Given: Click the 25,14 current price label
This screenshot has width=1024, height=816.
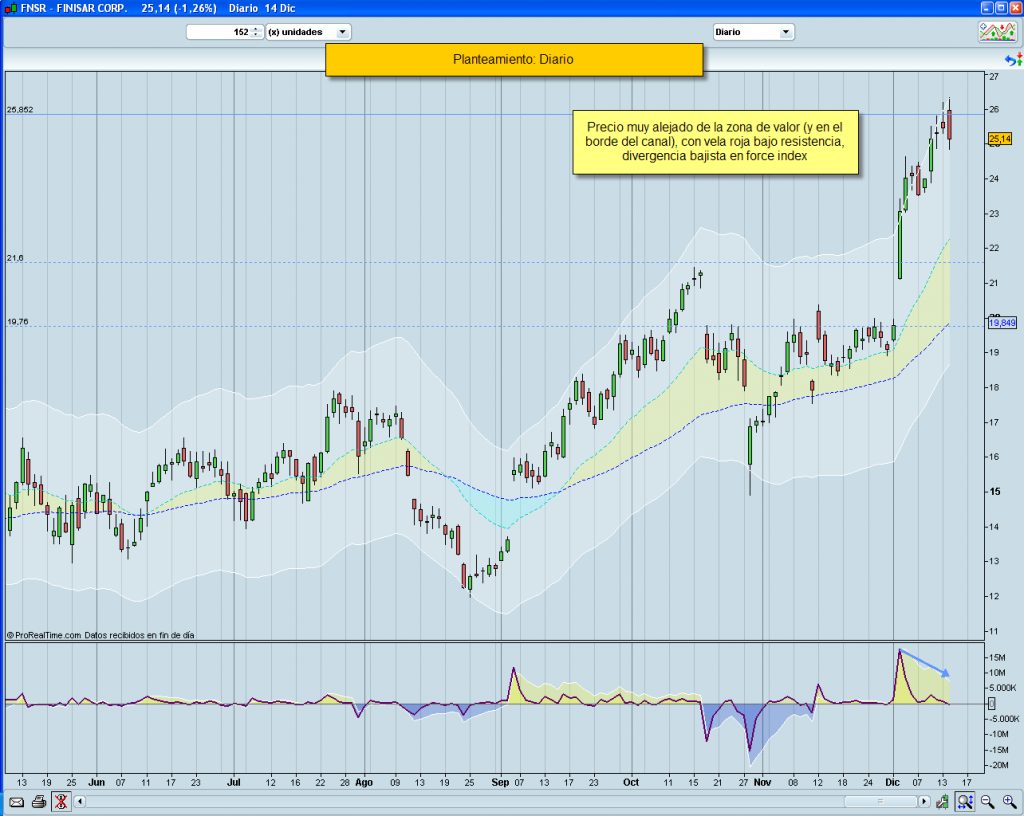Looking at the screenshot, I should (x=999, y=140).
